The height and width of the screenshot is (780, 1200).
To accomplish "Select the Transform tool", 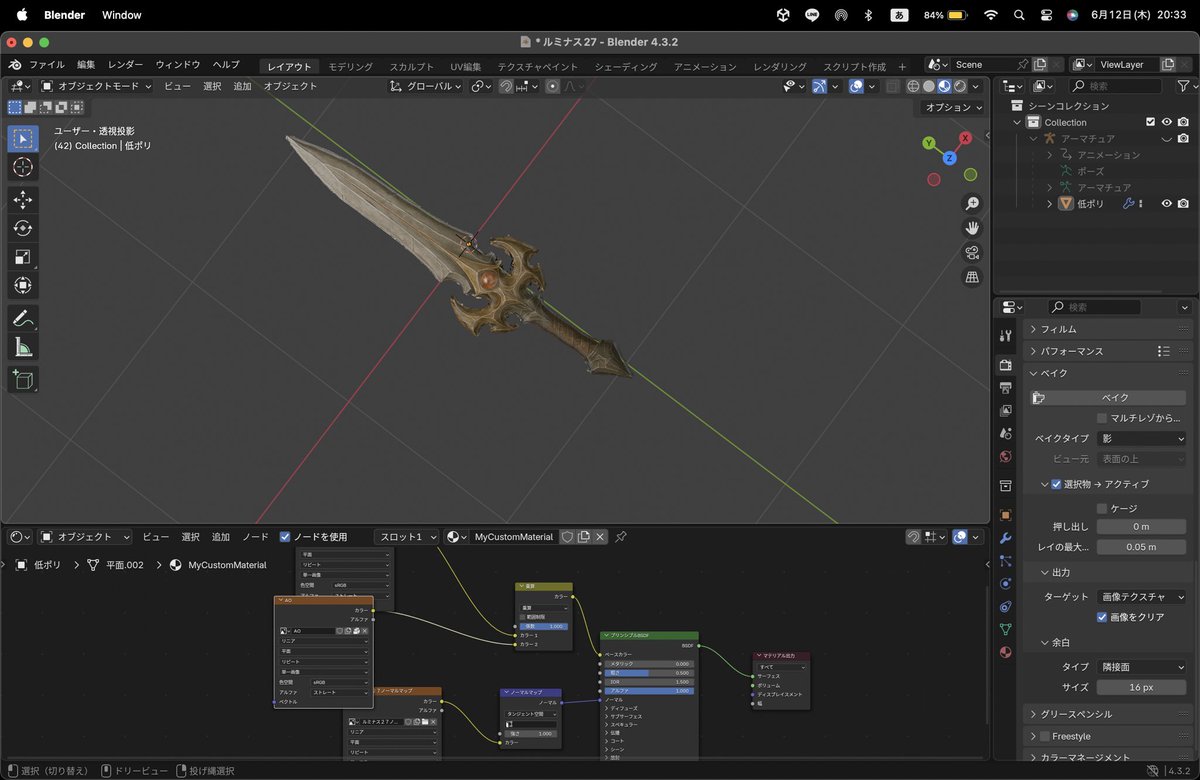I will (23, 286).
